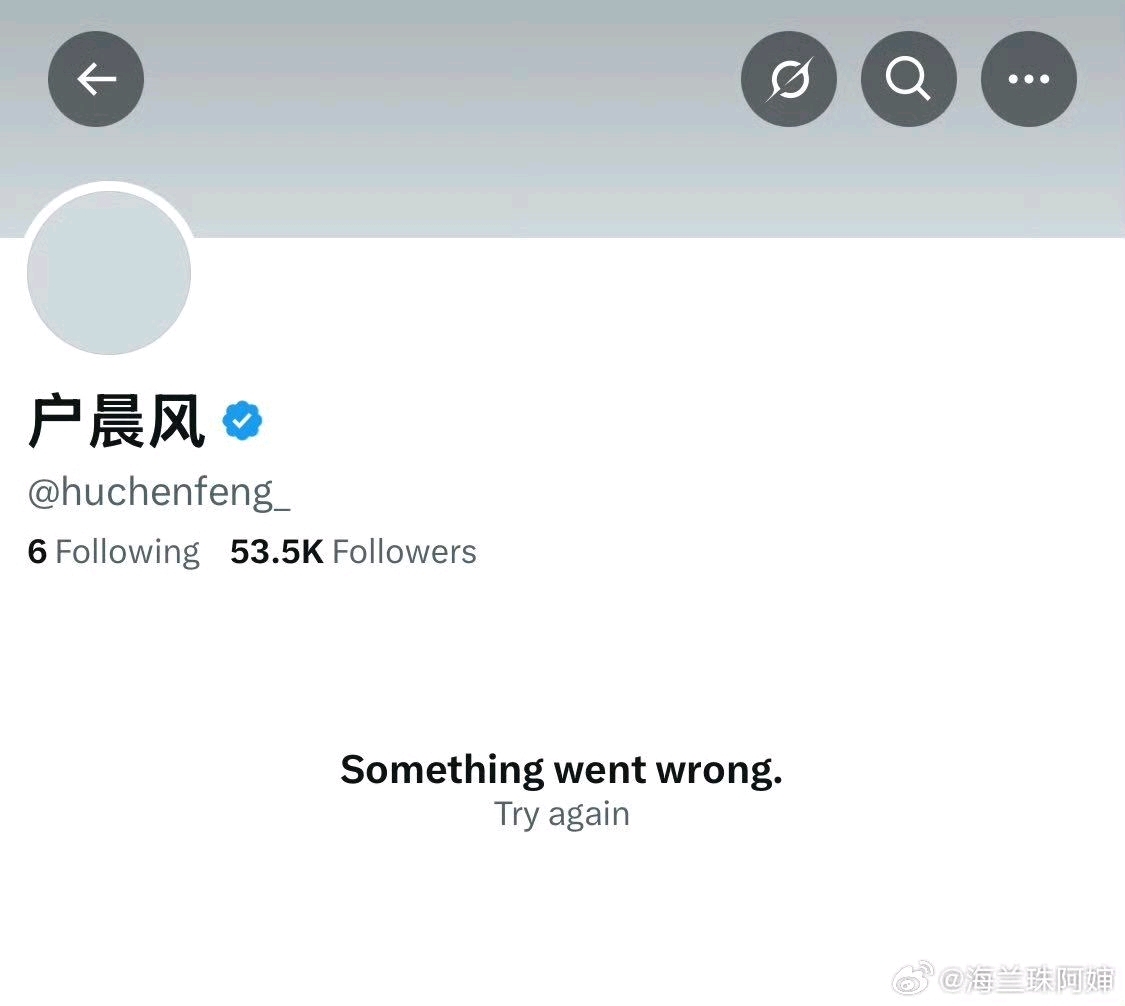Click the 53.5K follower count number
The height and width of the screenshot is (1006, 1125).
(277, 552)
